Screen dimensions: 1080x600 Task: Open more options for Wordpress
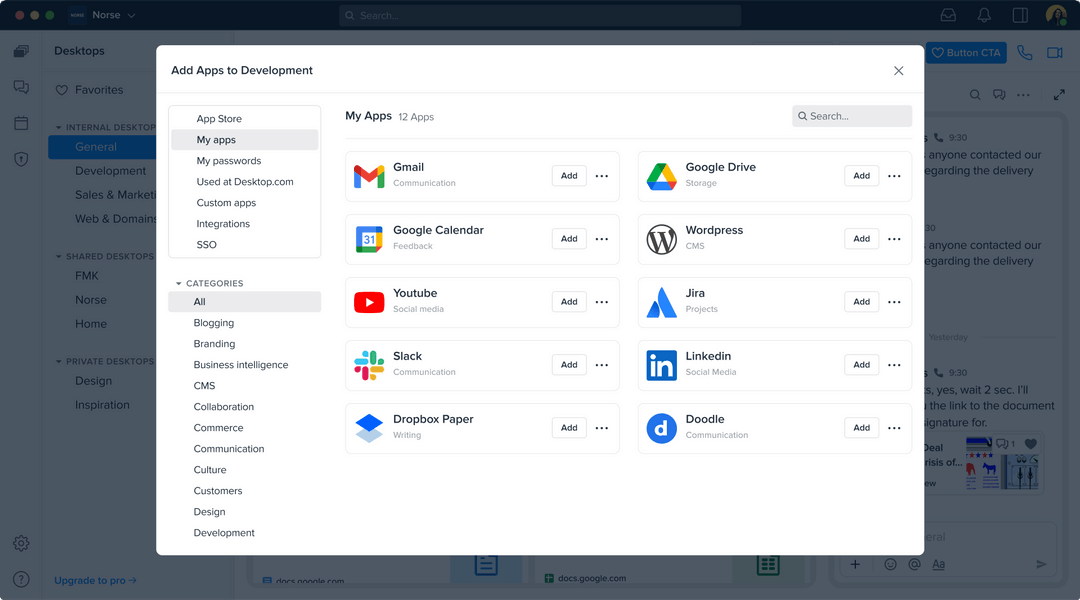click(894, 239)
